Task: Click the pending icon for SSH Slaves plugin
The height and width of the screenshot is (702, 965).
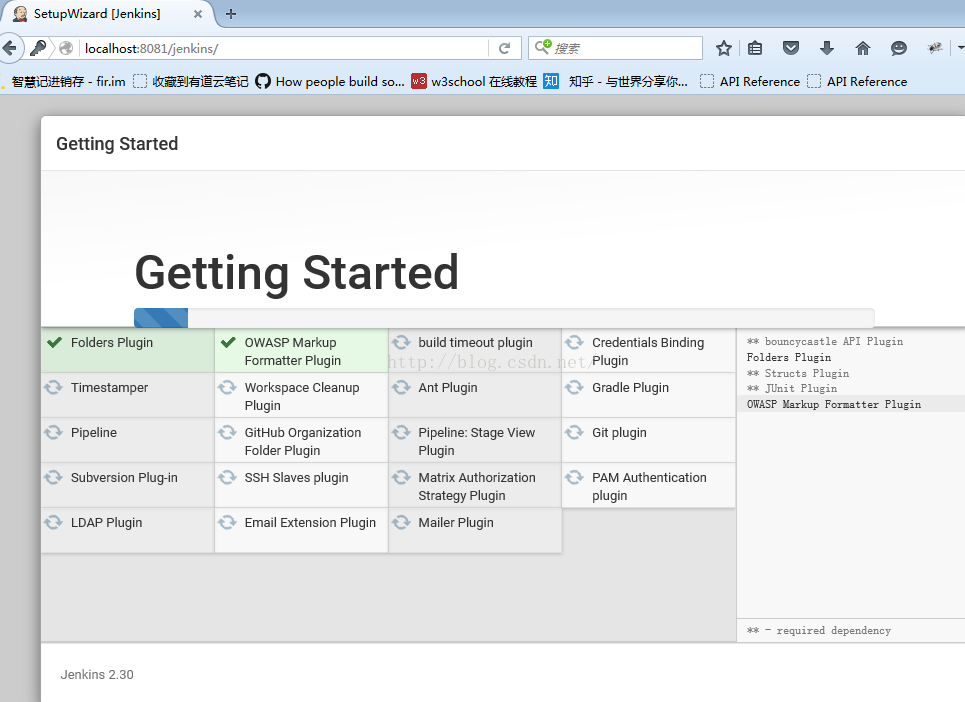Action: tap(227, 477)
